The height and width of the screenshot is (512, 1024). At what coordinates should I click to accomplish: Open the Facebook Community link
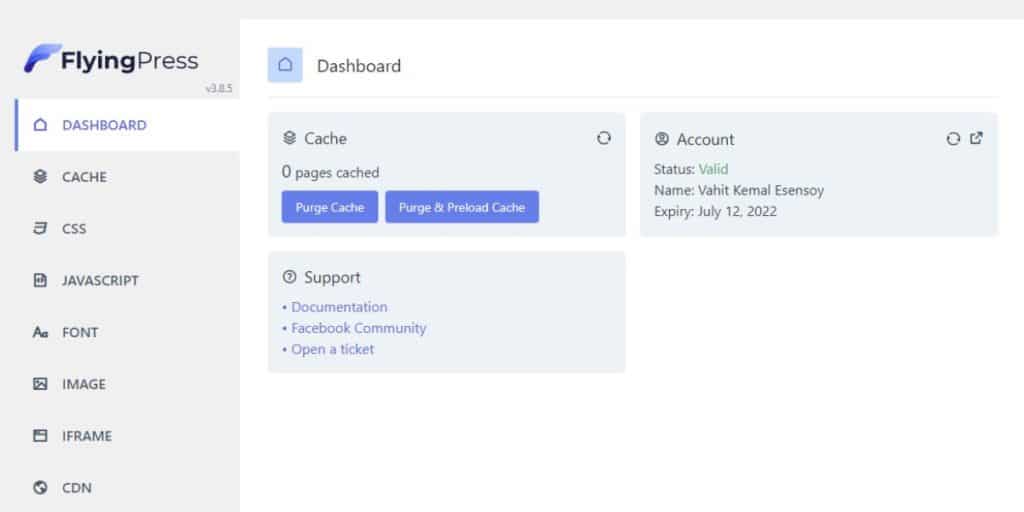point(359,328)
